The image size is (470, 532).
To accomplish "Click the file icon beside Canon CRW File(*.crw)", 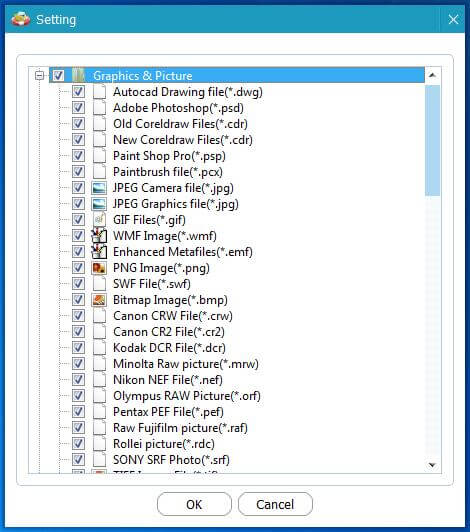I will (99, 316).
